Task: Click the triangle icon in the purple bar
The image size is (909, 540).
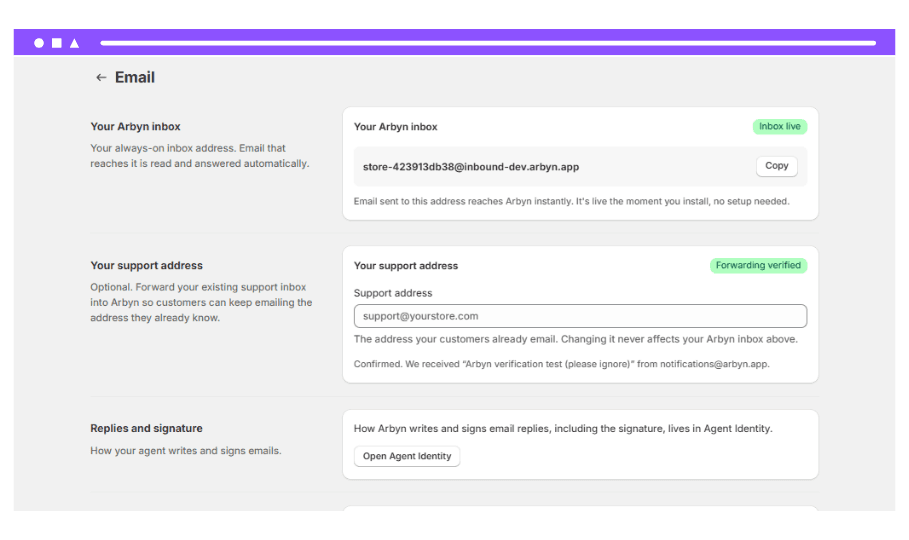Action: click(74, 43)
